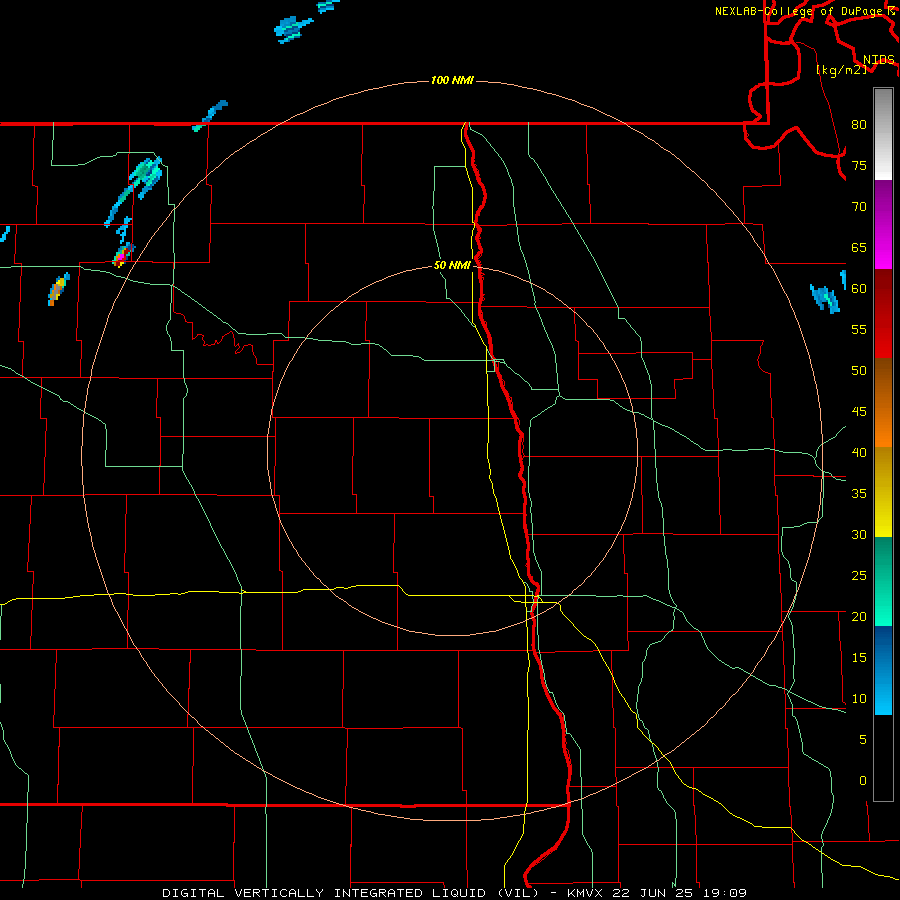Image resolution: width=900 pixels, height=900 pixels.
Task: Pick the black bottom segment of color bar
Action: [x=883, y=758]
